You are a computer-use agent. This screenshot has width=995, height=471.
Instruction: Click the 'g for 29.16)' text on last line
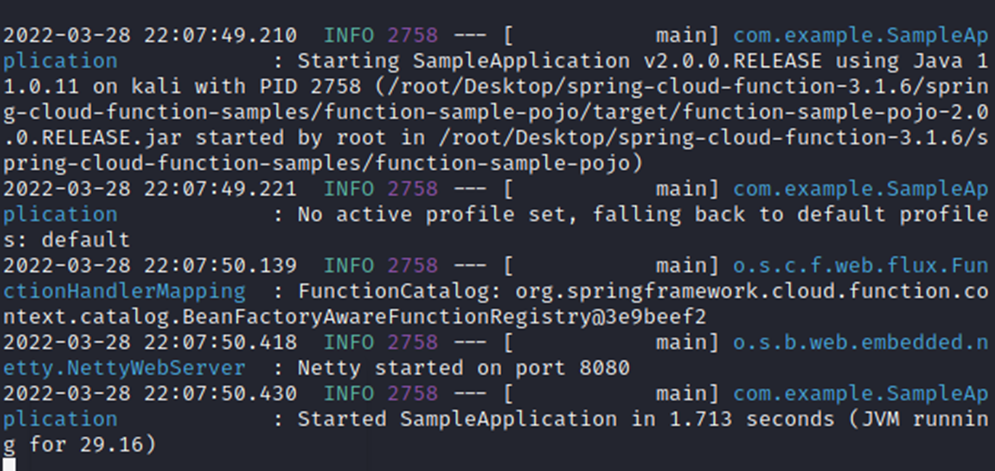tap(79, 445)
